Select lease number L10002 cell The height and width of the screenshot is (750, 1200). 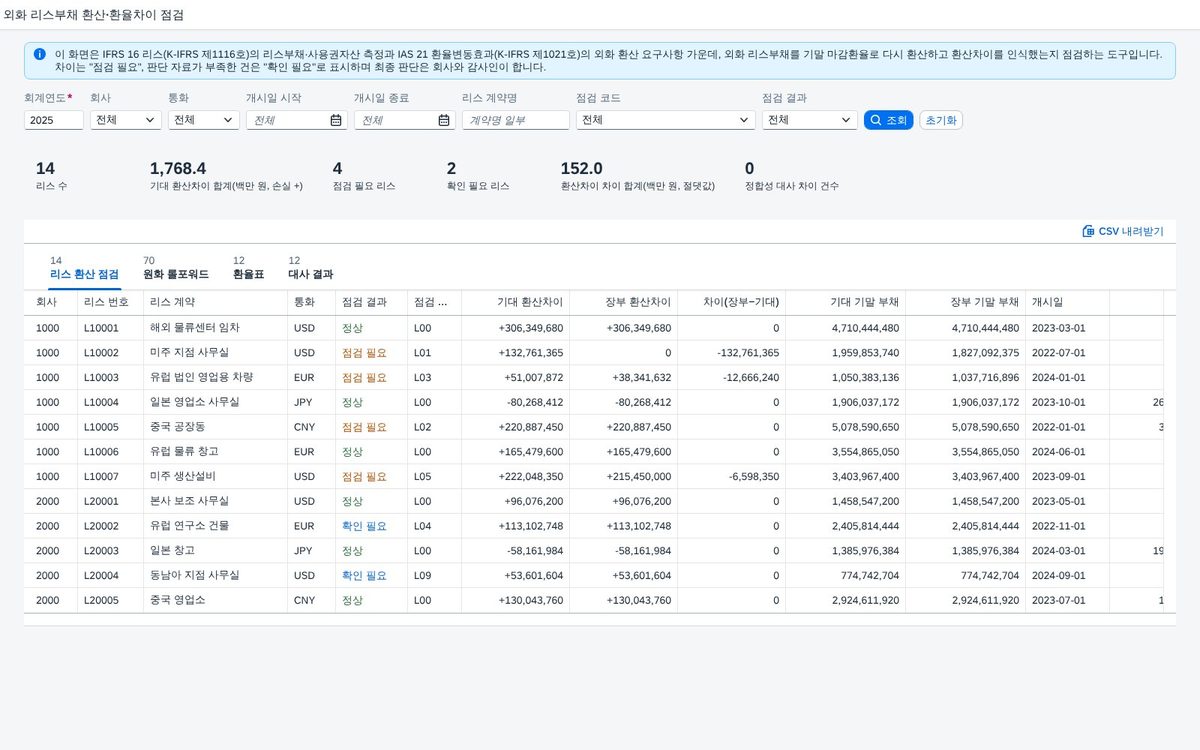pos(110,353)
